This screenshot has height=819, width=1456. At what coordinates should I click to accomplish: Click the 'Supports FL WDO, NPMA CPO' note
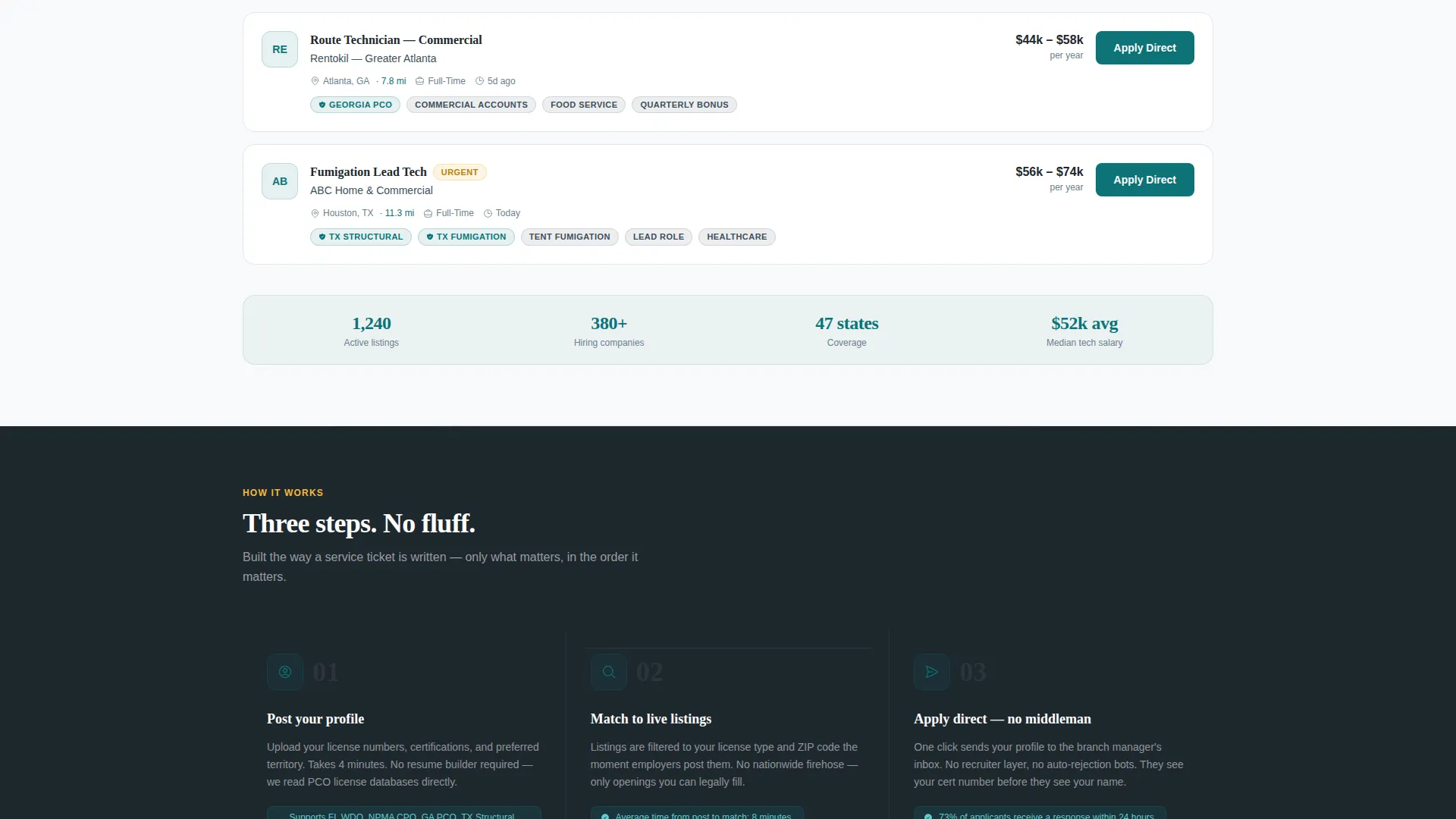(404, 813)
